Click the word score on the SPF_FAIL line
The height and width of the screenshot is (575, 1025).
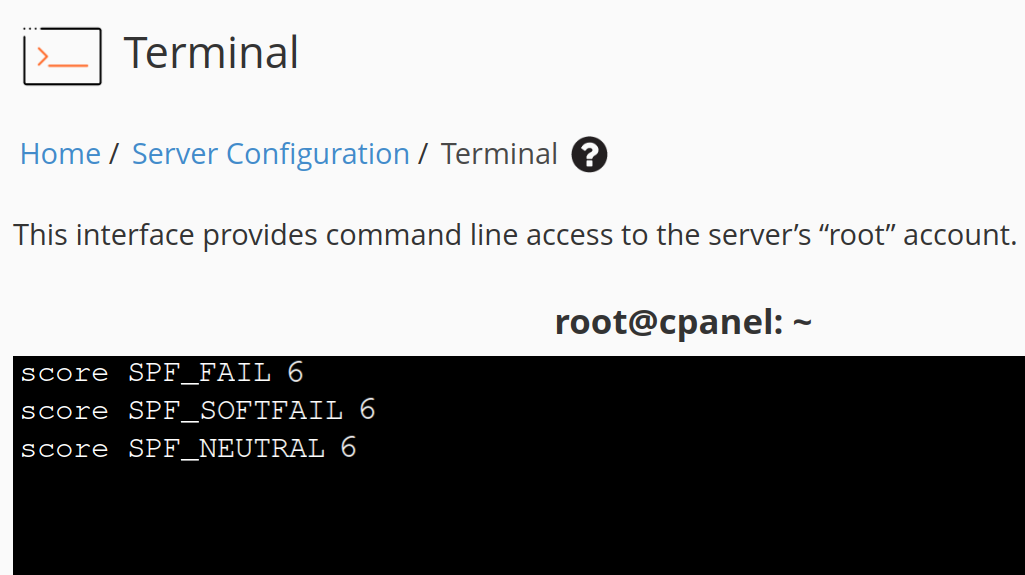(64, 373)
